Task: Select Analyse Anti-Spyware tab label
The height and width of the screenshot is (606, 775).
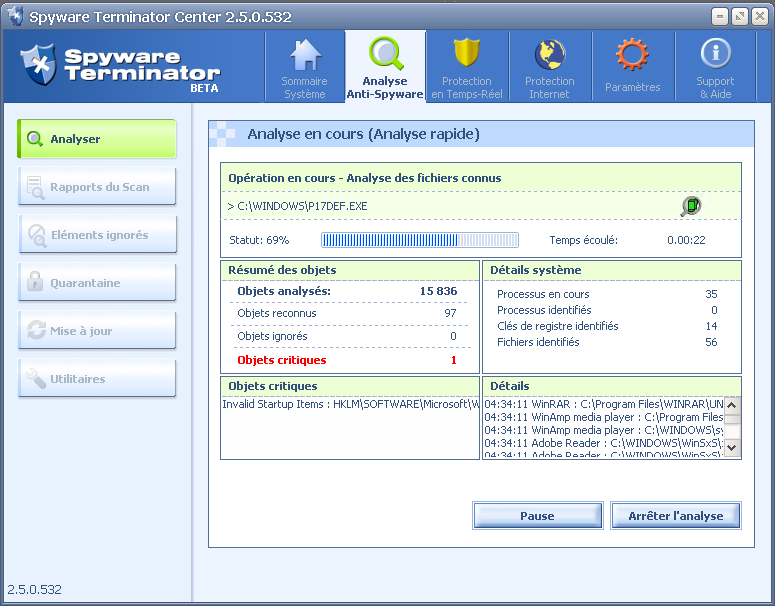Action: pyautogui.click(x=385, y=87)
